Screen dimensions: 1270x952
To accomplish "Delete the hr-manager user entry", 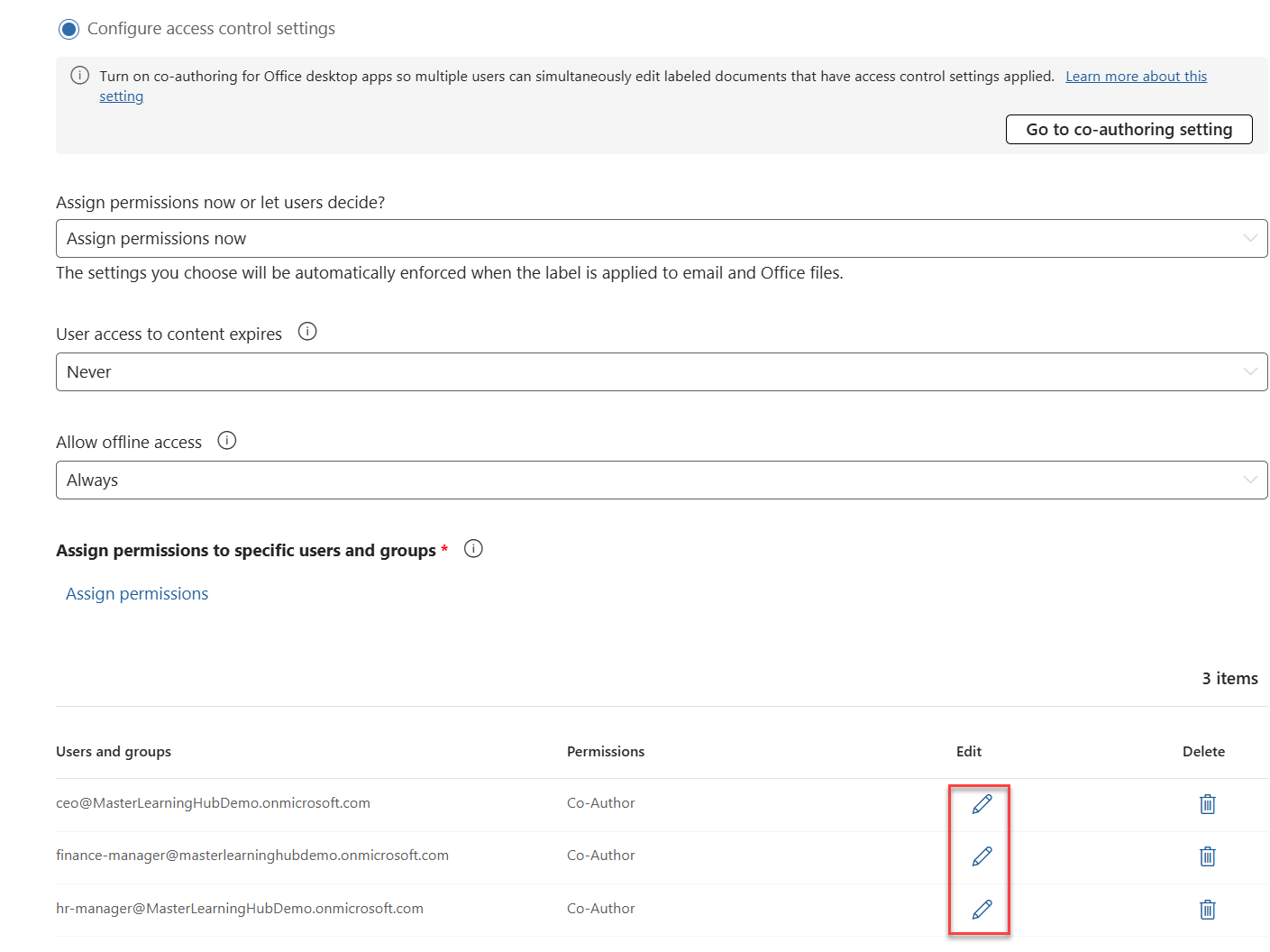I will pyautogui.click(x=1207, y=910).
